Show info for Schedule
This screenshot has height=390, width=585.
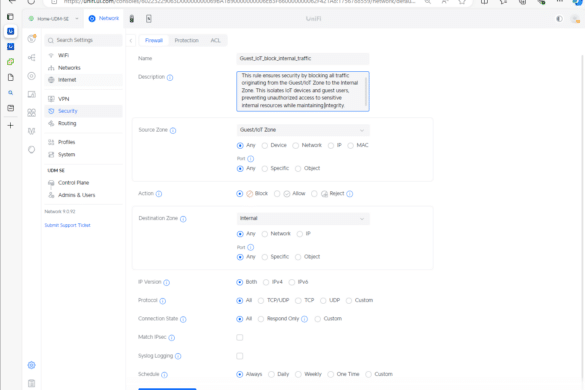(165, 375)
